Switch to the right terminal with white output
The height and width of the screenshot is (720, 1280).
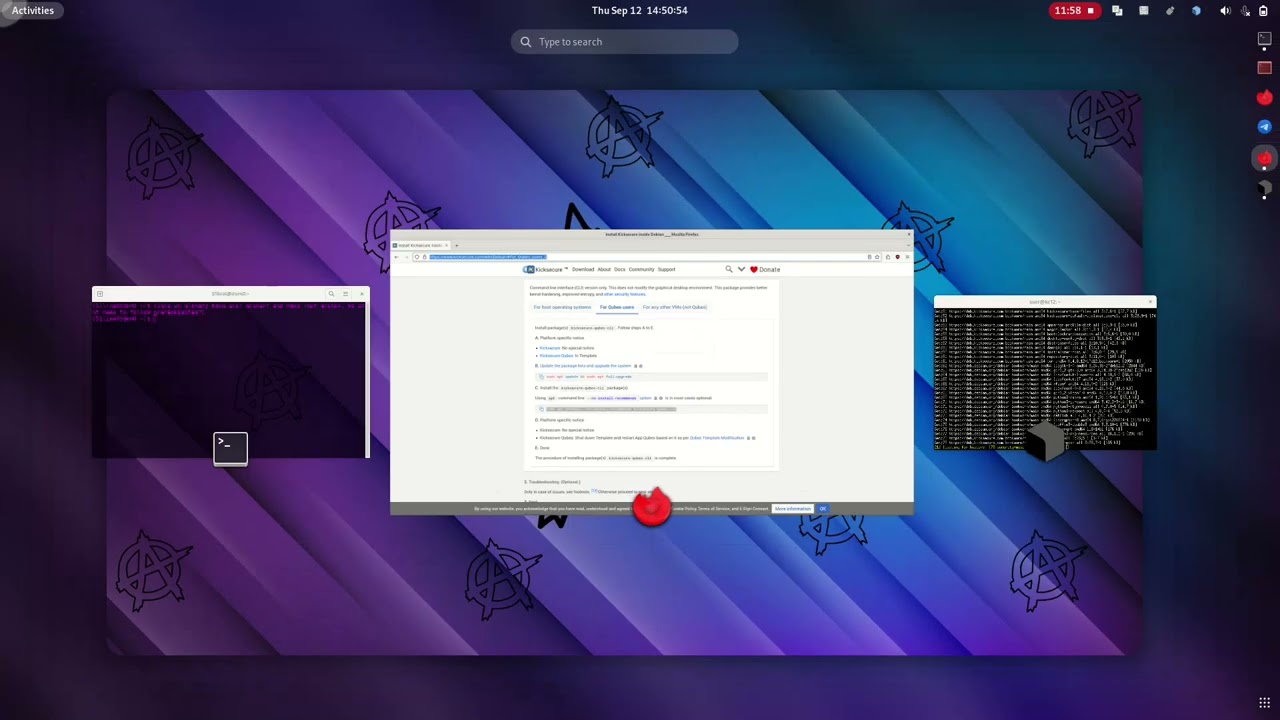[x=1045, y=373]
